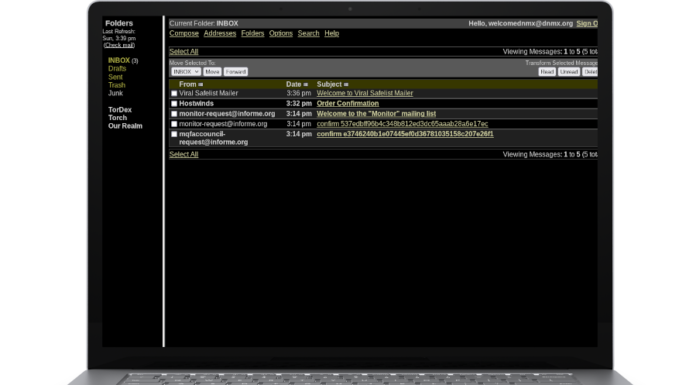Open Folders in the top menu
696x385 pixels.
point(253,33)
